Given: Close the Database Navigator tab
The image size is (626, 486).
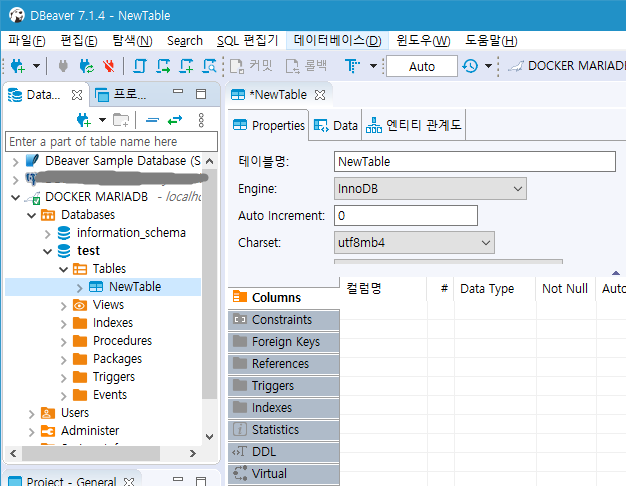Looking at the screenshot, I should pos(77,95).
